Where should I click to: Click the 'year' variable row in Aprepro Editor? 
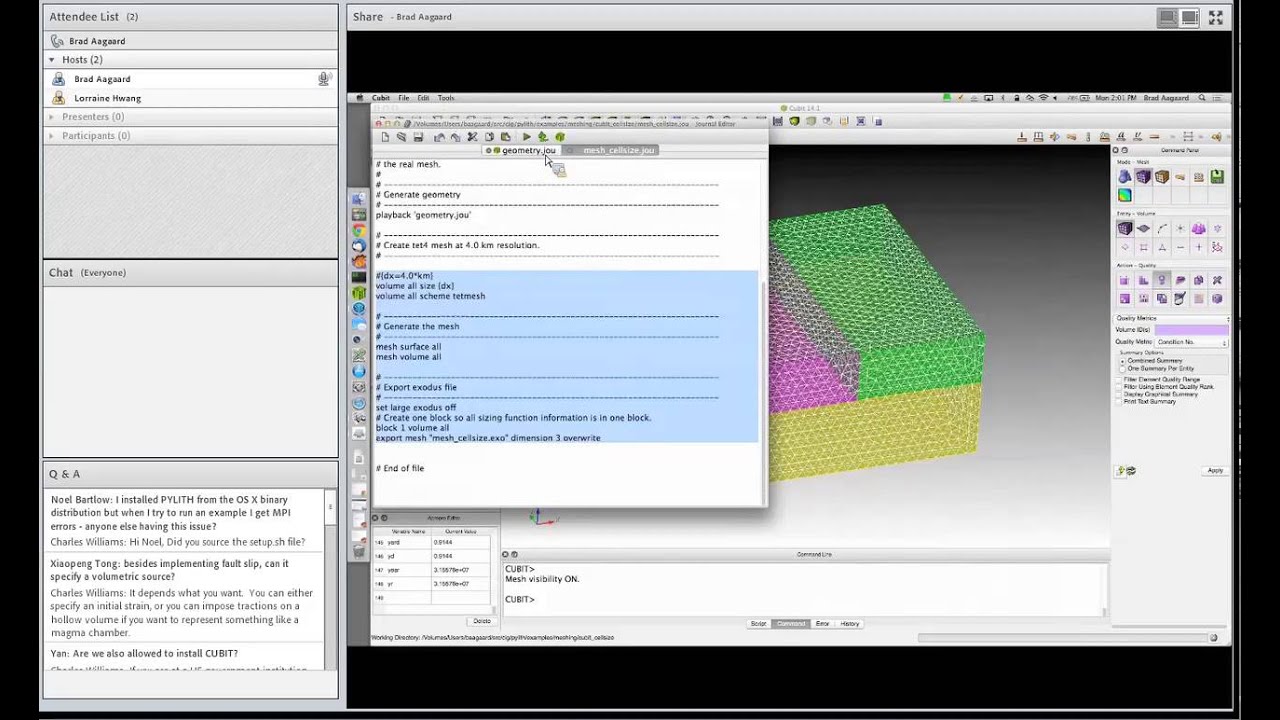tap(433, 570)
